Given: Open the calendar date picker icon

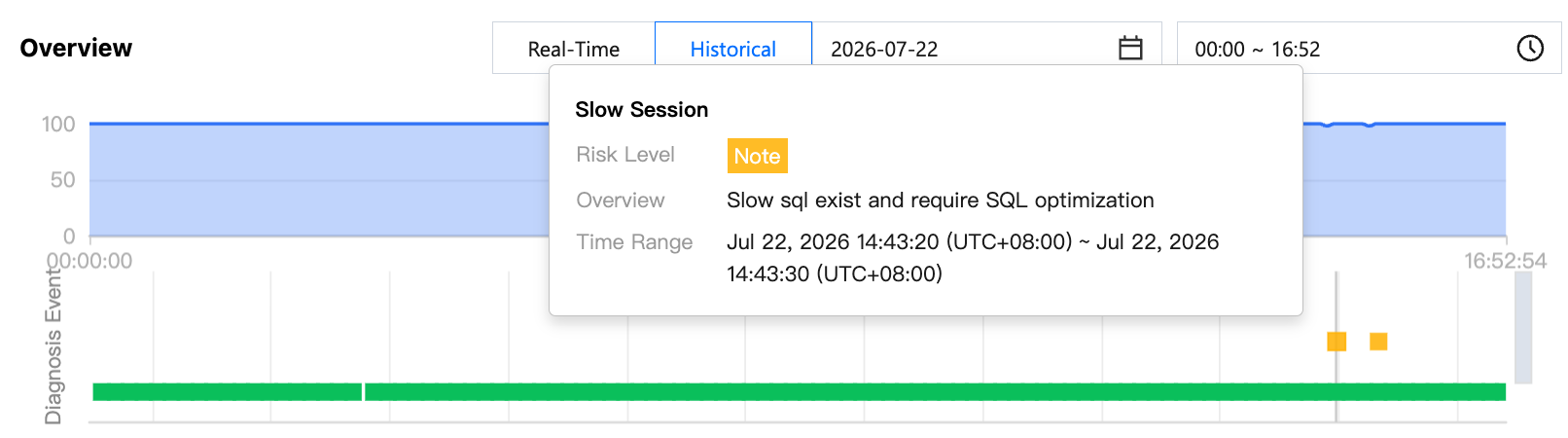Looking at the screenshot, I should [x=1130, y=48].
